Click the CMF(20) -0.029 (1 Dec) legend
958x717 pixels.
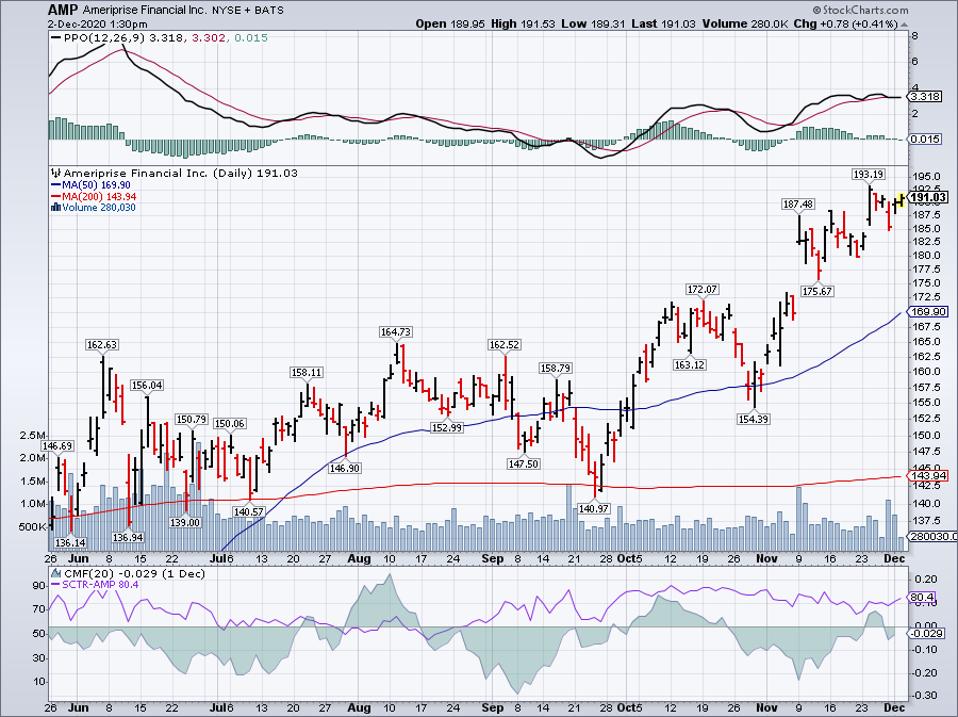[134, 573]
